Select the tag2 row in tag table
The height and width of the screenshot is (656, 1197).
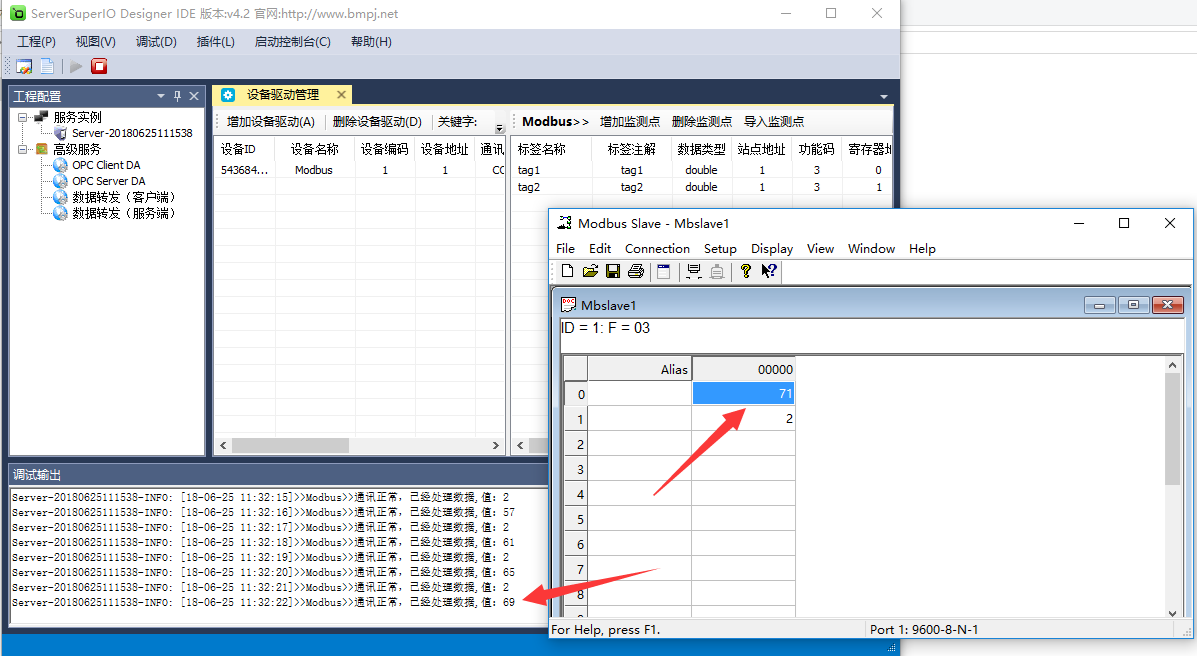pyautogui.click(x=702, y=186)
